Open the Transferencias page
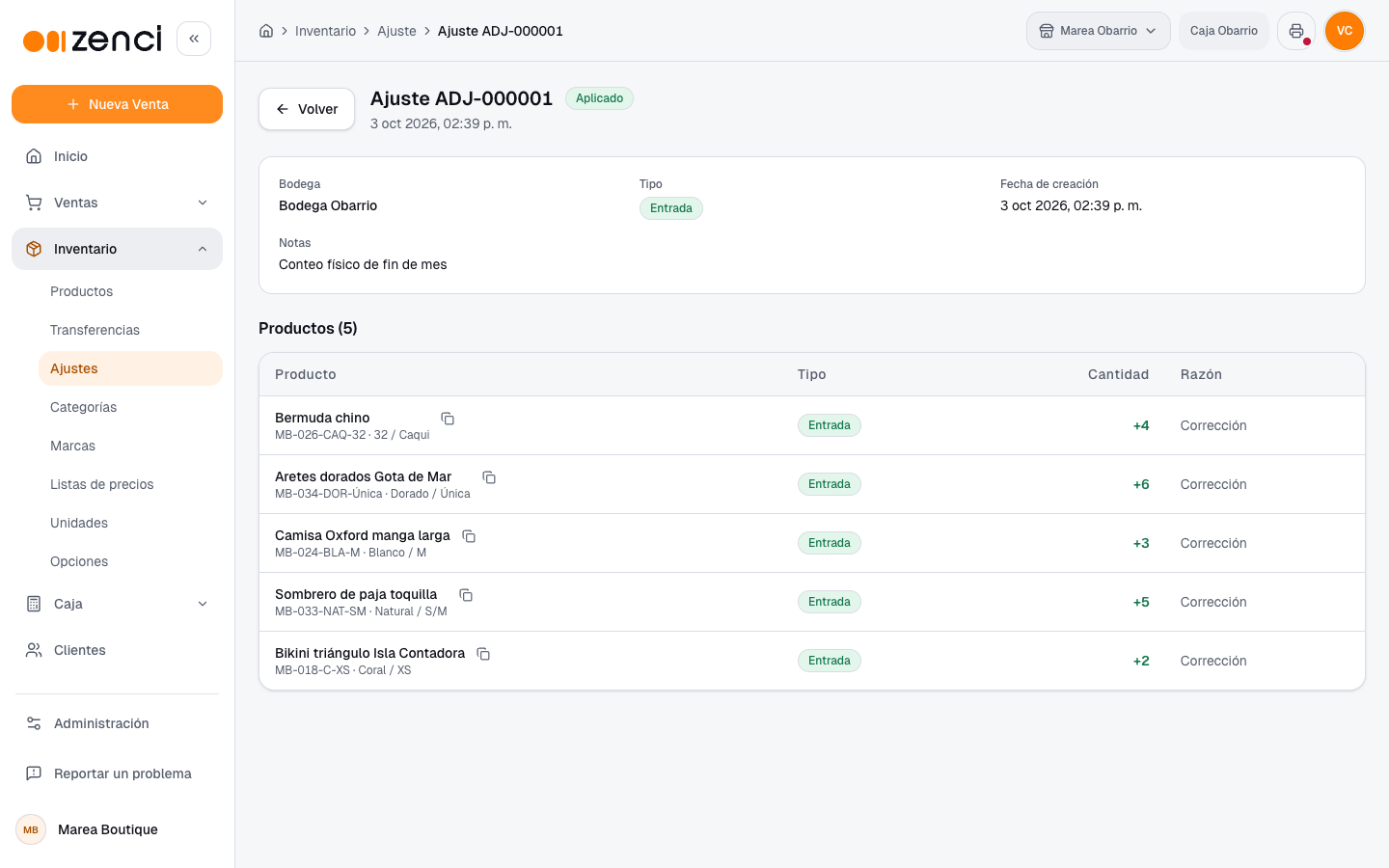Viewport: 1389px width, 868px height. click(130, 330)
